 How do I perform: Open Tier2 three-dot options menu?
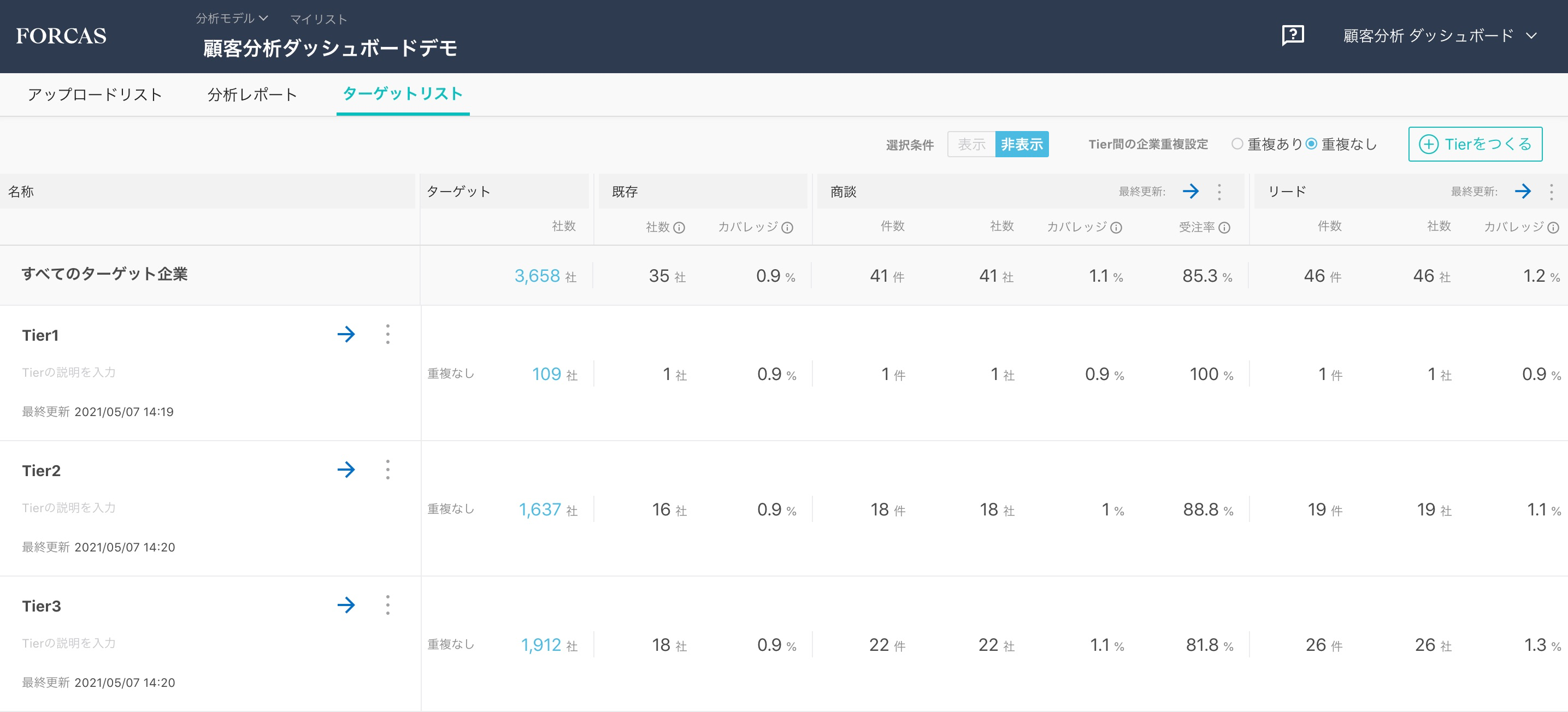tap(388, 469)
